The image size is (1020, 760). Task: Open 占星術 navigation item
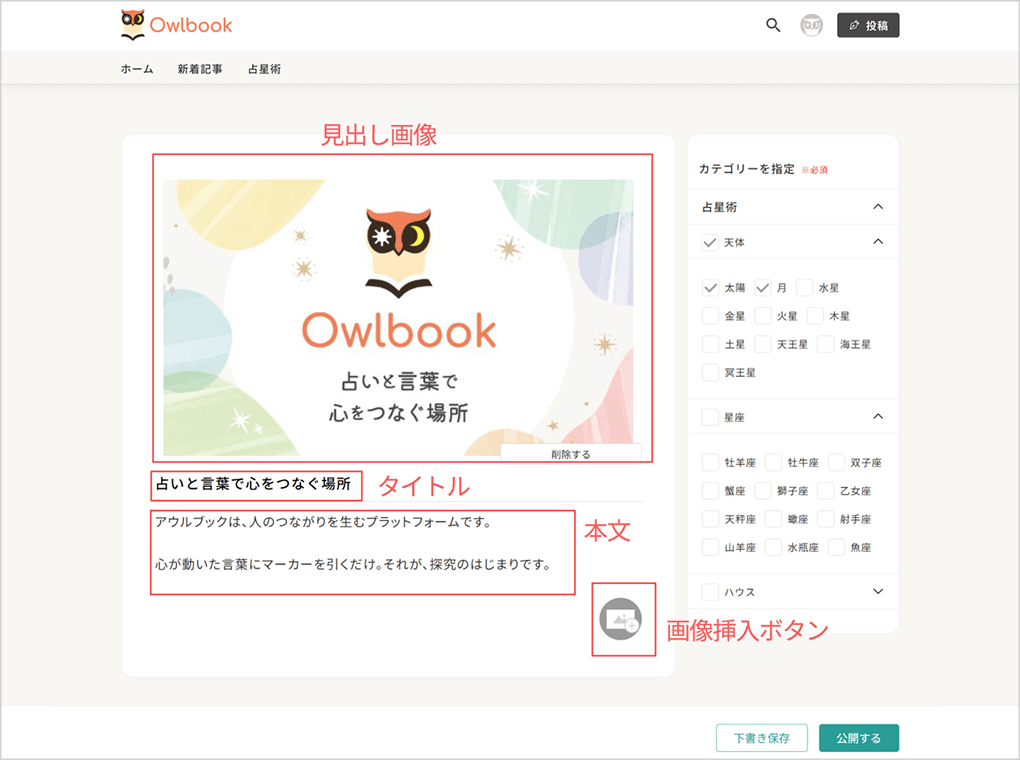[x=264, y=69]
